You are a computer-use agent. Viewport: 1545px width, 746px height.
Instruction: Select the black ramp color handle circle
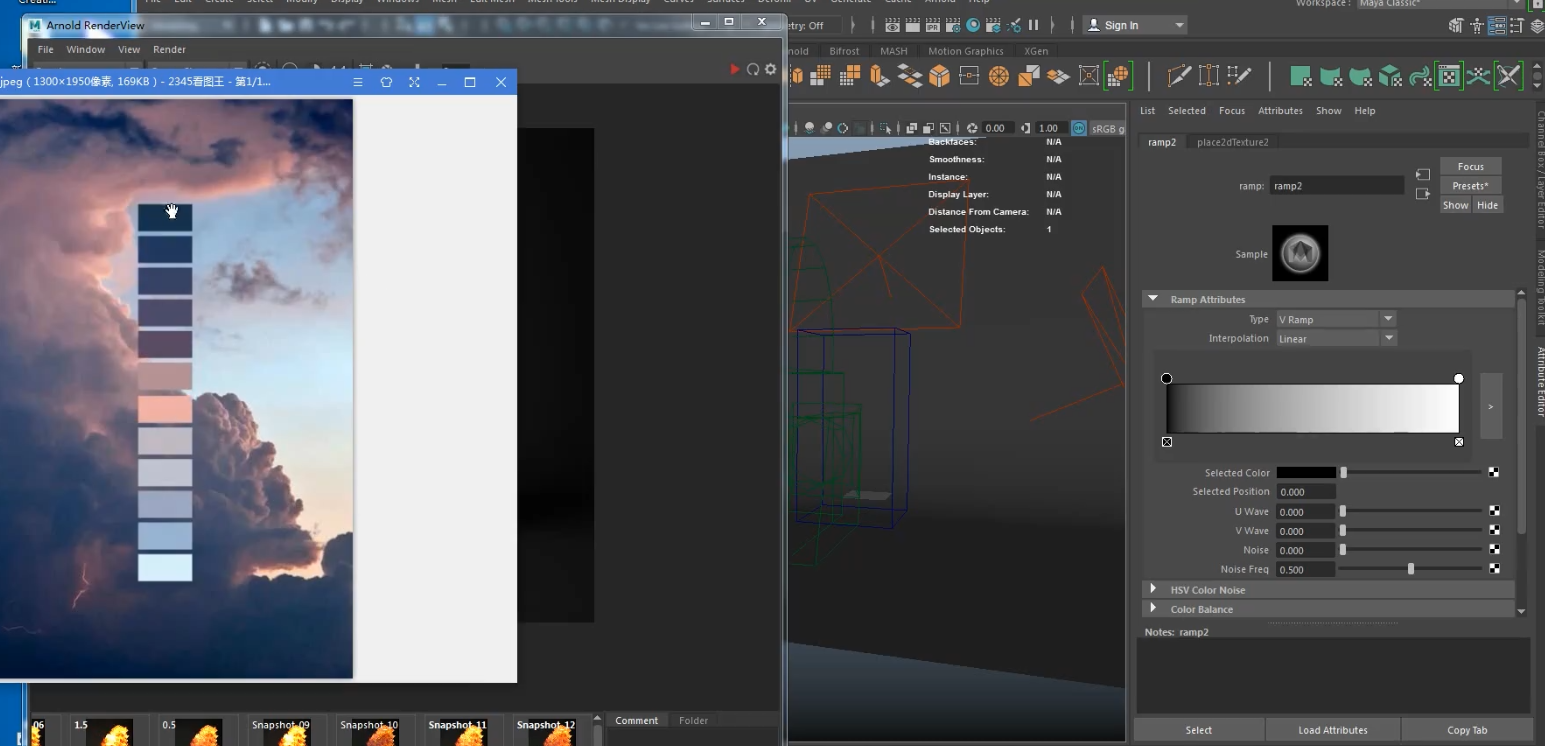[x=1167, y=379]
